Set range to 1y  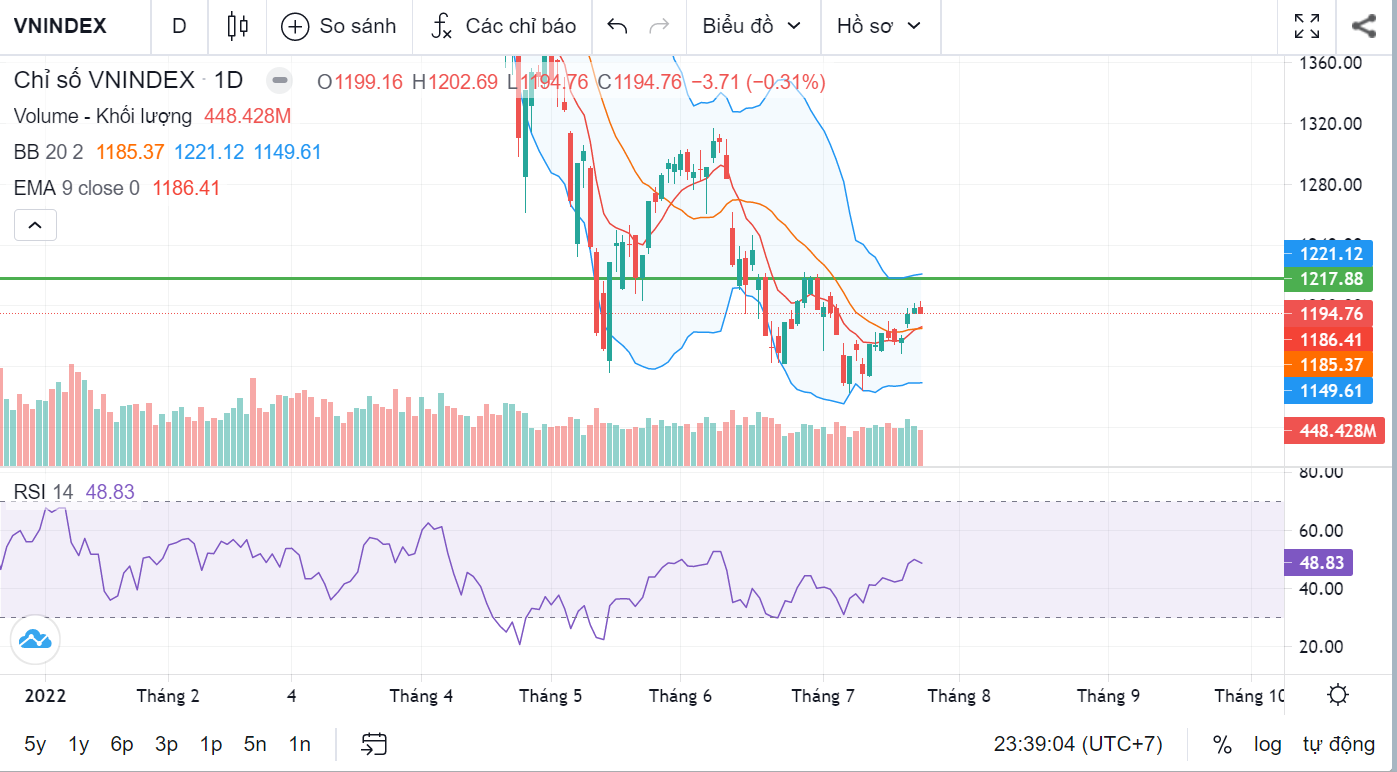pos(79,744)
